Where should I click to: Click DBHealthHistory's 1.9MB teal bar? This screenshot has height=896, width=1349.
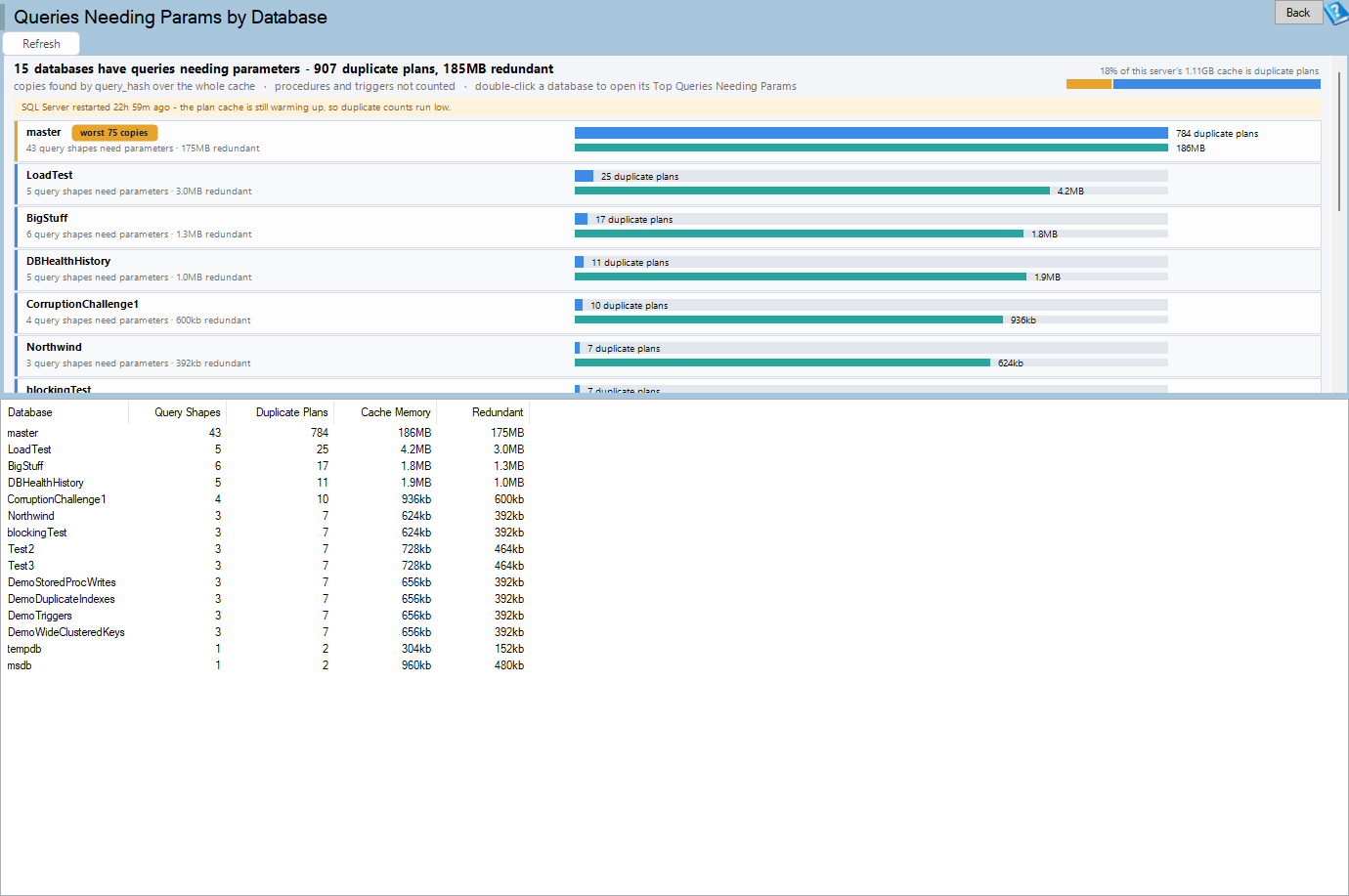coord(801,277)
